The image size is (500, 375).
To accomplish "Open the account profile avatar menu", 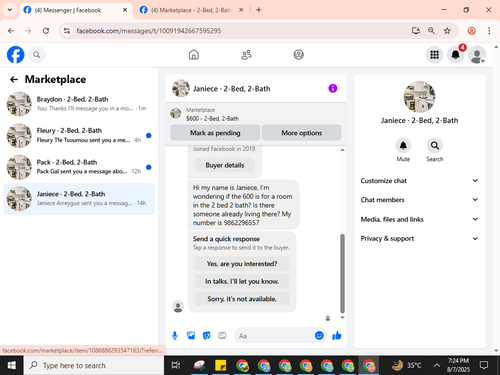I will (x=477, y=55).
